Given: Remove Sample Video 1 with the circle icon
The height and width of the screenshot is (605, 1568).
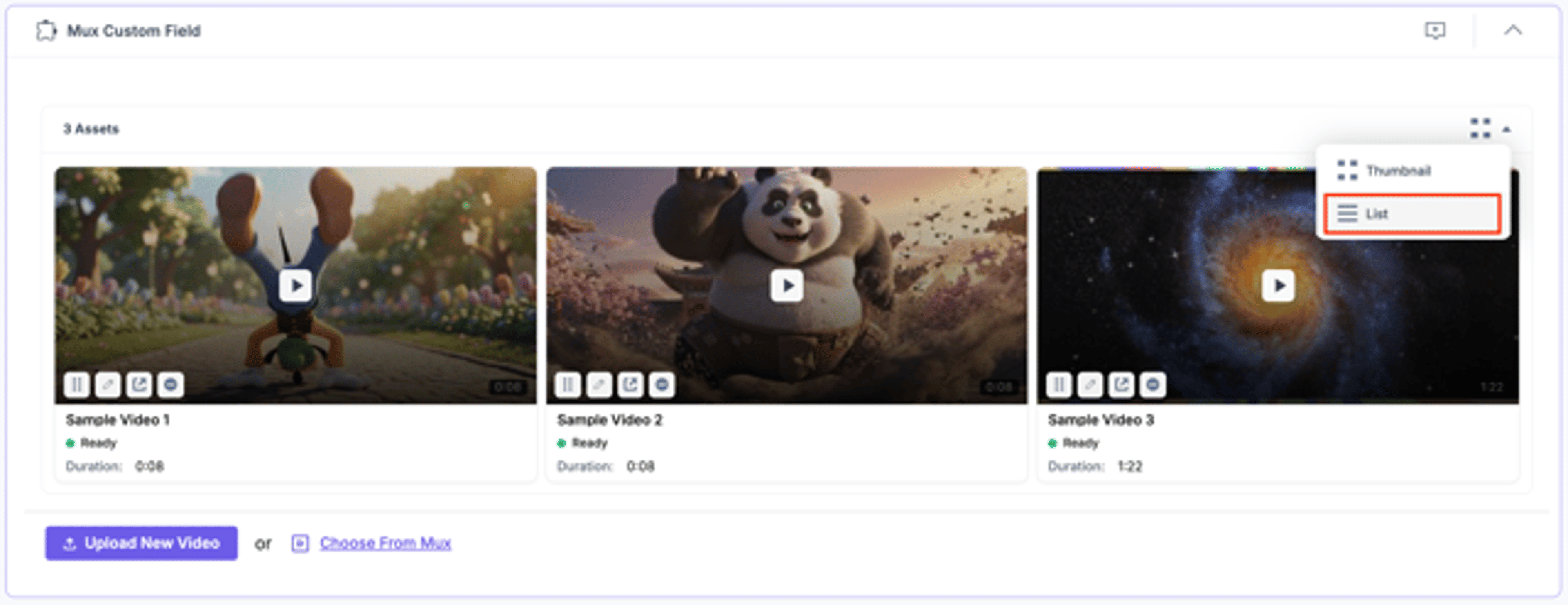Looking at the screenshot, I should click(171, 385).
